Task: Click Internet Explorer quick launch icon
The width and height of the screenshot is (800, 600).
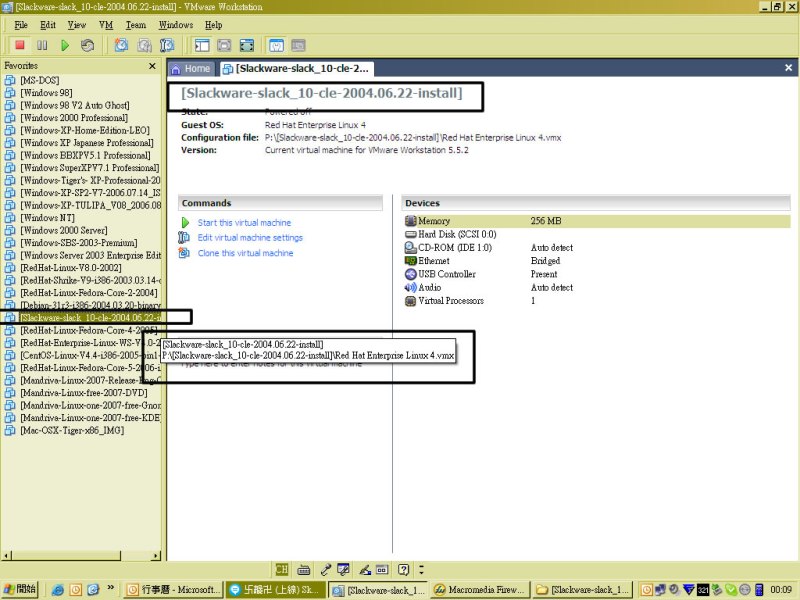Action: point(58,590)
